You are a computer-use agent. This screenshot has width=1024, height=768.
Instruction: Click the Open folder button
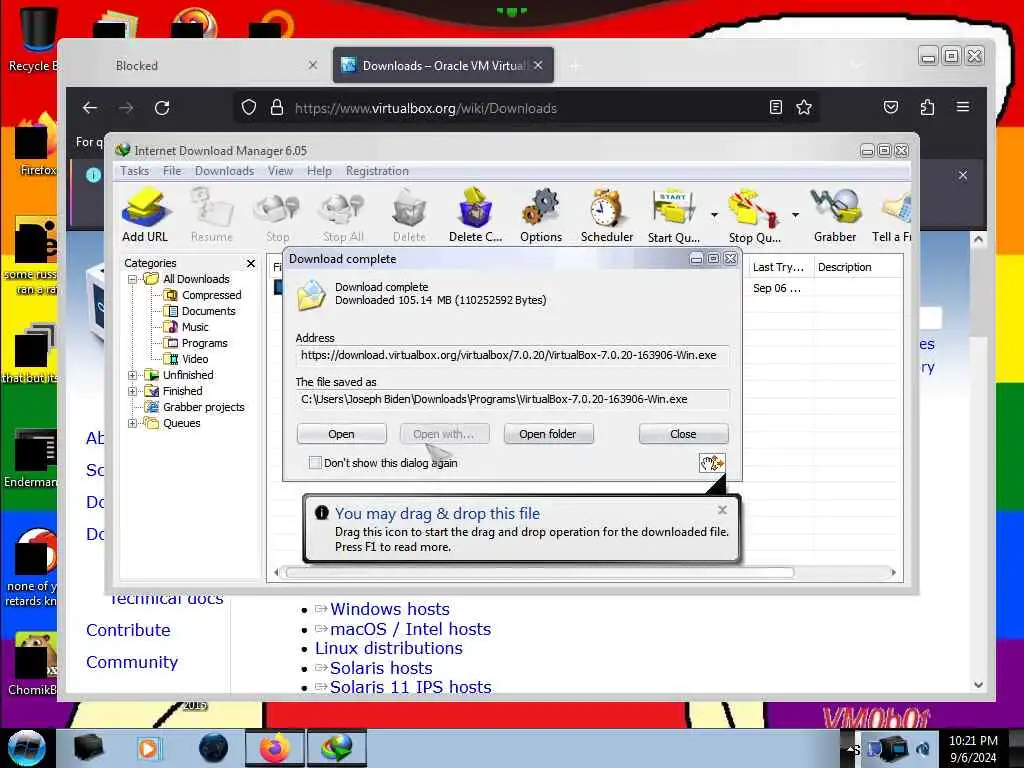click(x=548, y=434)
